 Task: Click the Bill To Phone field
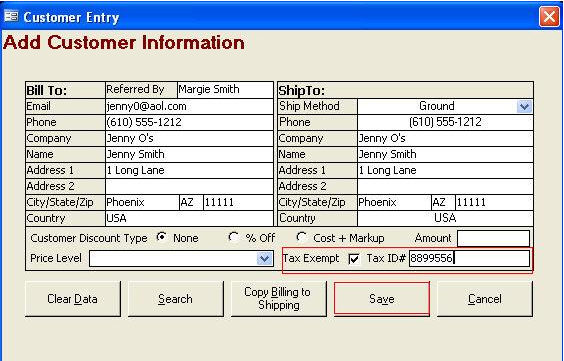pos(189,122)
